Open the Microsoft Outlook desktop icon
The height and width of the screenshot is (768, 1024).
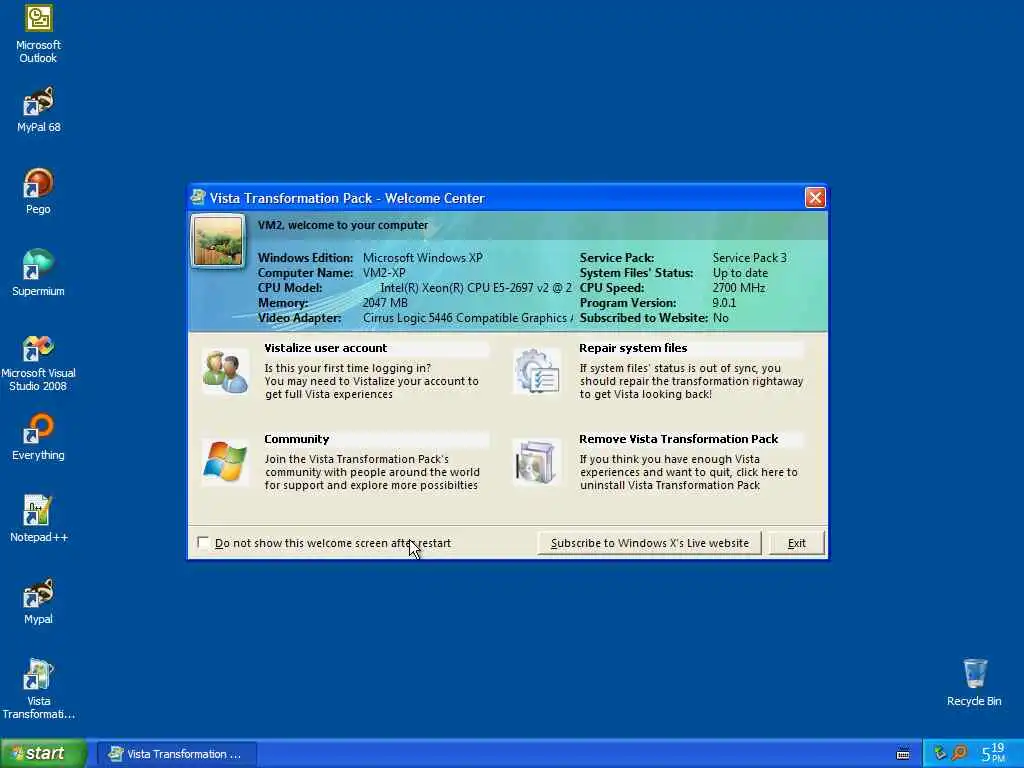coord(38,34)
